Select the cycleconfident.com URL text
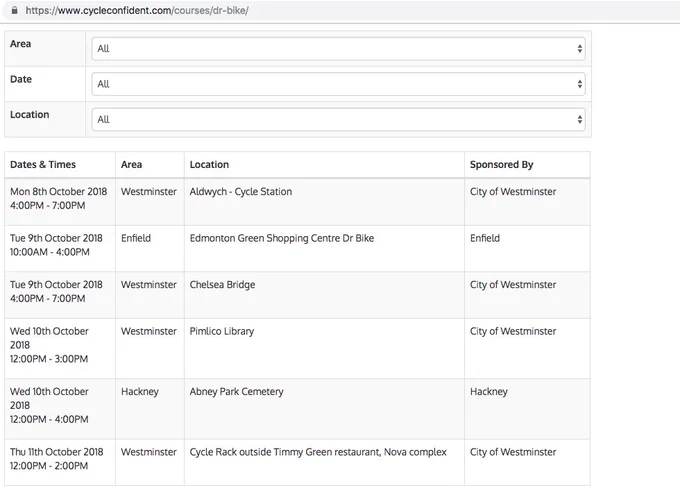This screenshot has height=486, width=680. 137,10
